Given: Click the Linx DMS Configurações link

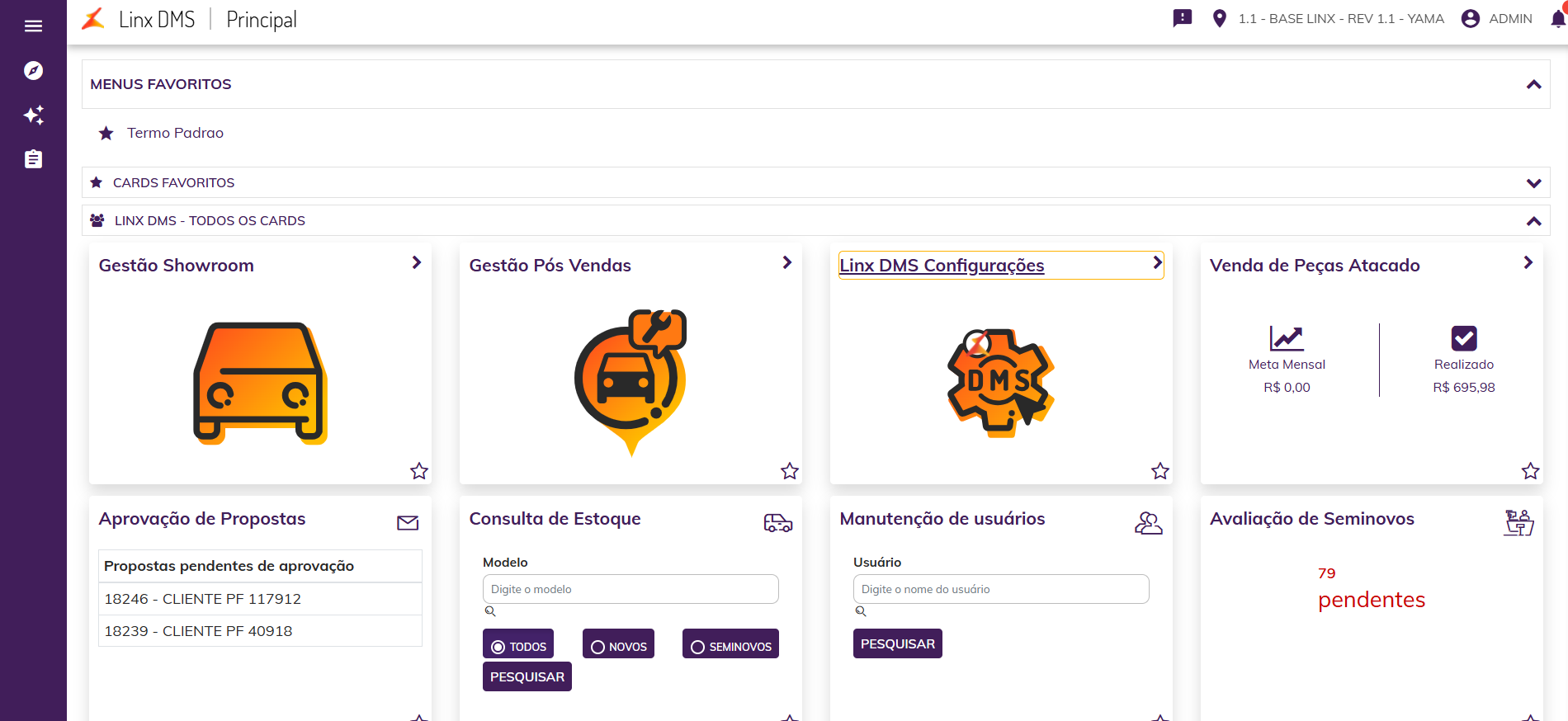Looking at the screenshot, I should click(x=942, y=266).
